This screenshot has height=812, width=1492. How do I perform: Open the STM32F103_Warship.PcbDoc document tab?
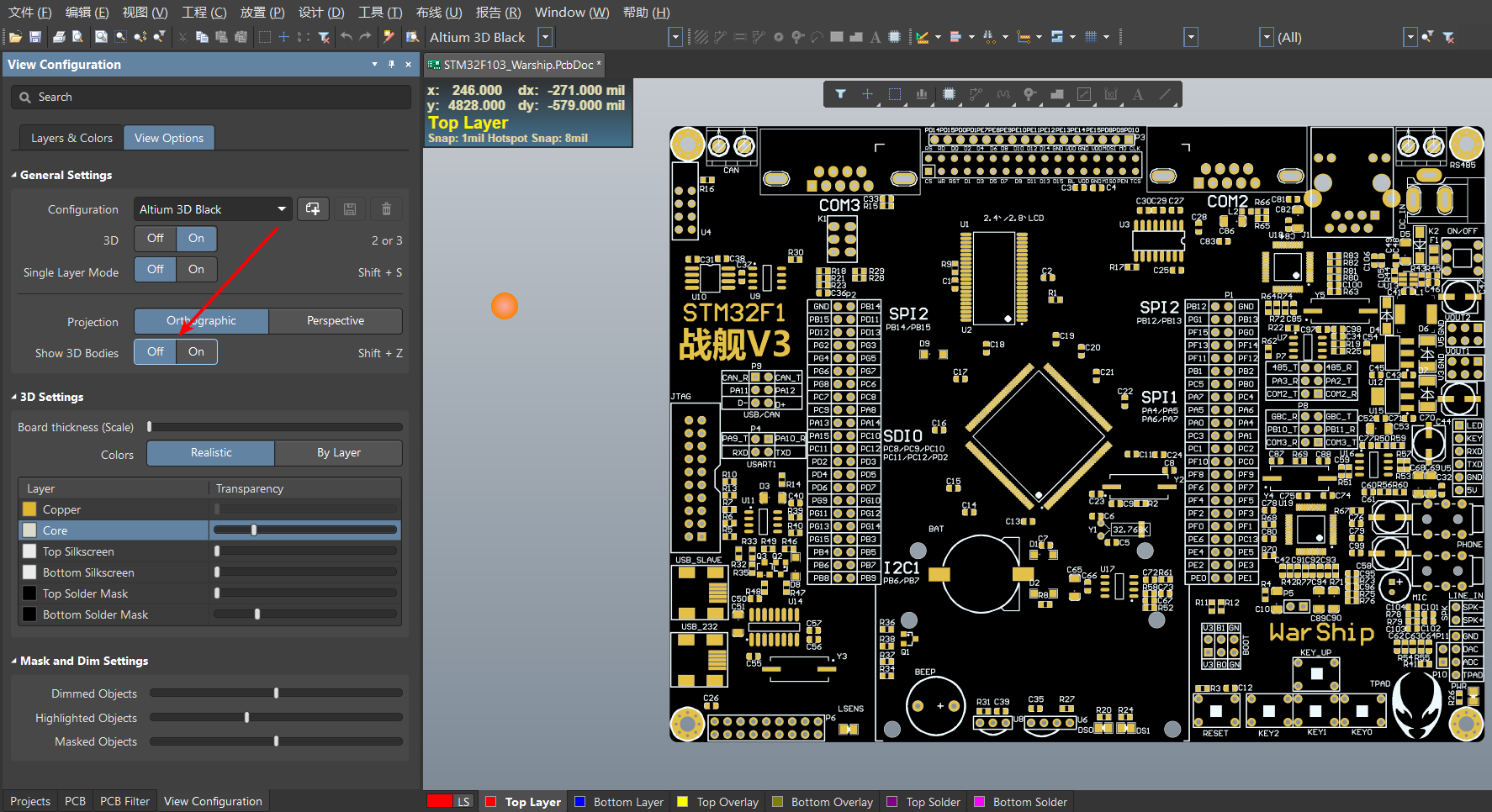514,65
